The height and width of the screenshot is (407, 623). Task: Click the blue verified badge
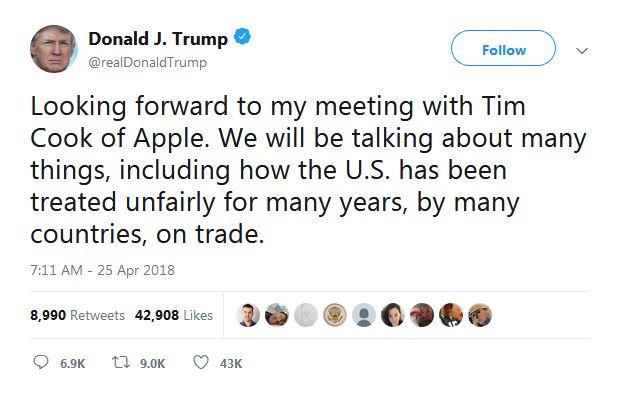pyautogui.click(x=241, y=38)
